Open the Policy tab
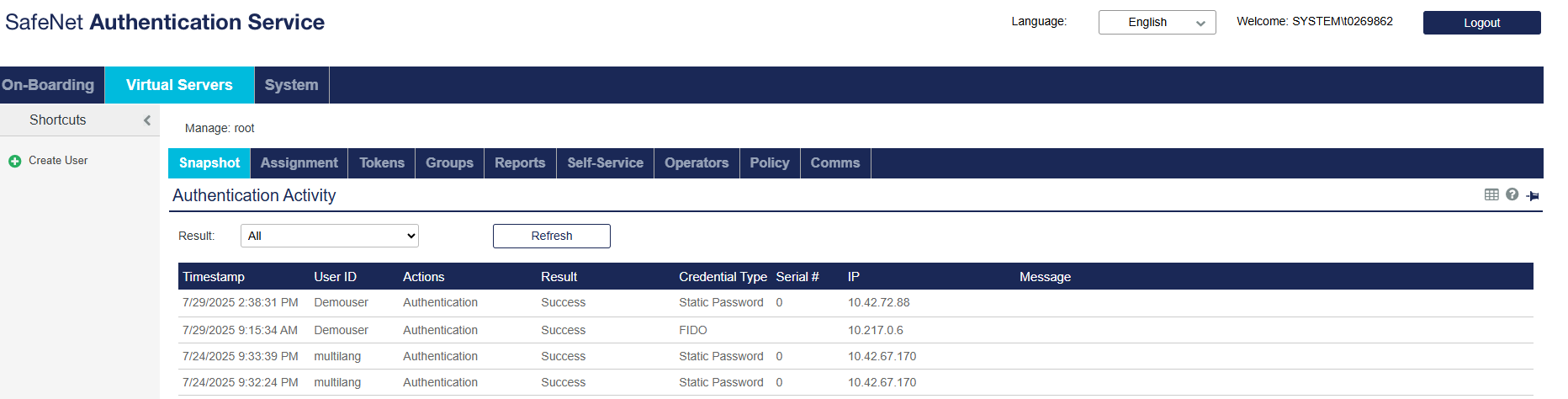Screen dimensions: 1568x399 point(770,163)
